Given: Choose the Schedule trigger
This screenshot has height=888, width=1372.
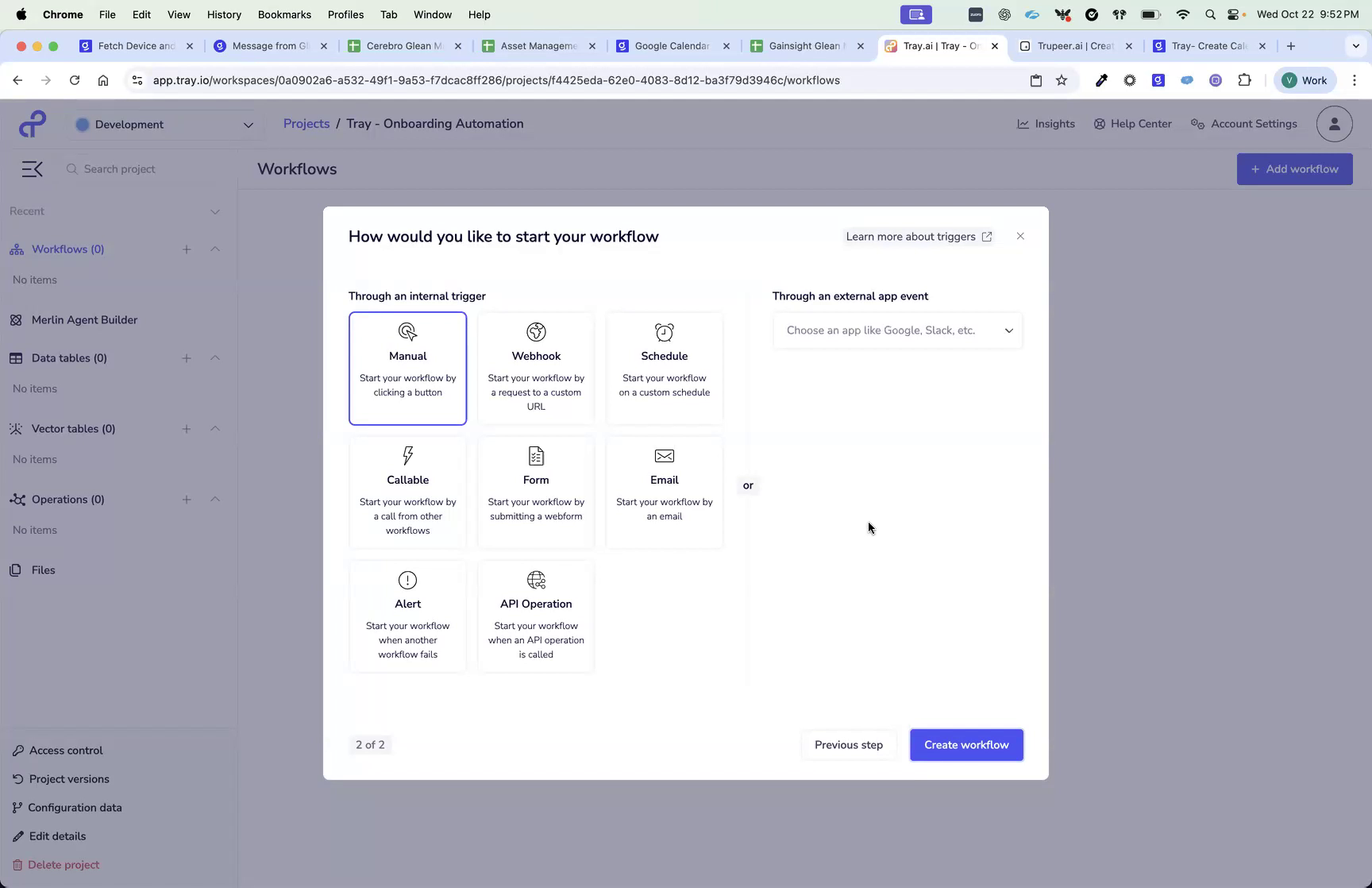Looking at the screenshot, I should 664,368.
